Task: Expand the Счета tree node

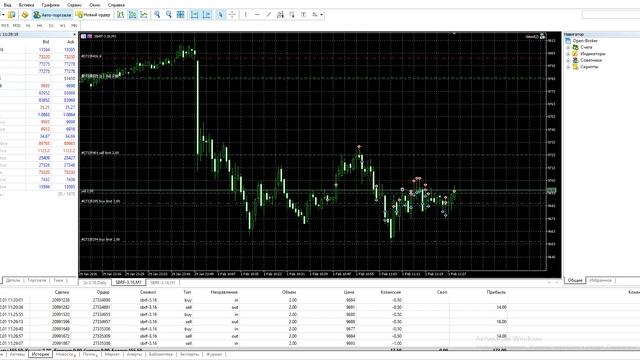Action: (568, 47)
